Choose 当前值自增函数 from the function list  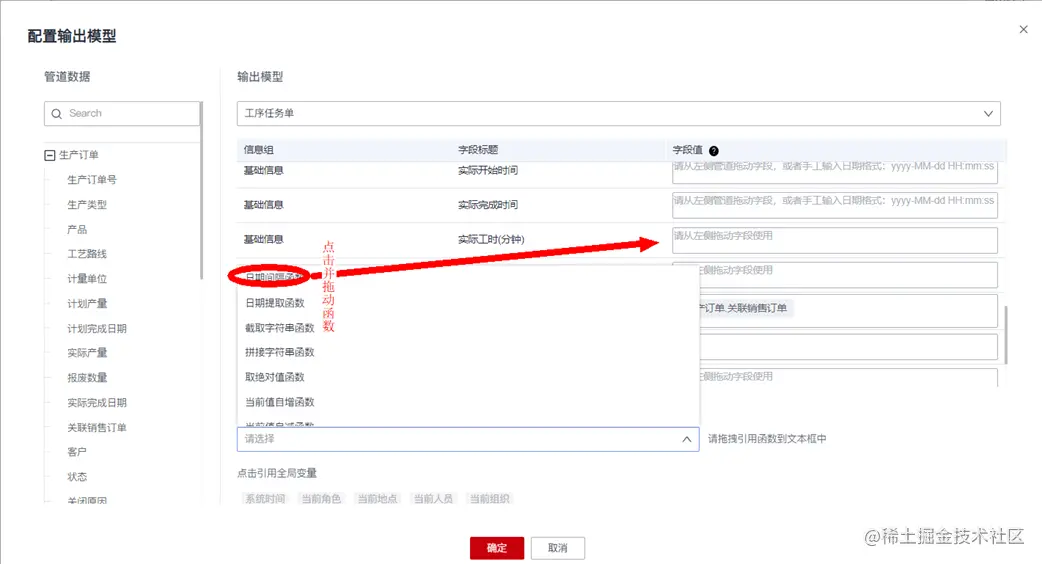[x=280, y=402]
